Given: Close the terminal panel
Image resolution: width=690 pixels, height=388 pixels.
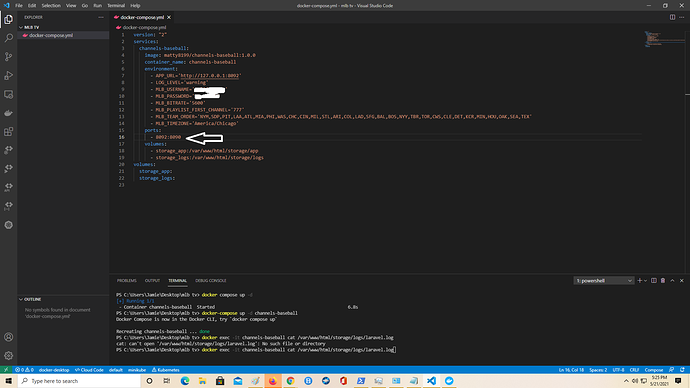Looking at the screenshot, I should pos(682,281).
